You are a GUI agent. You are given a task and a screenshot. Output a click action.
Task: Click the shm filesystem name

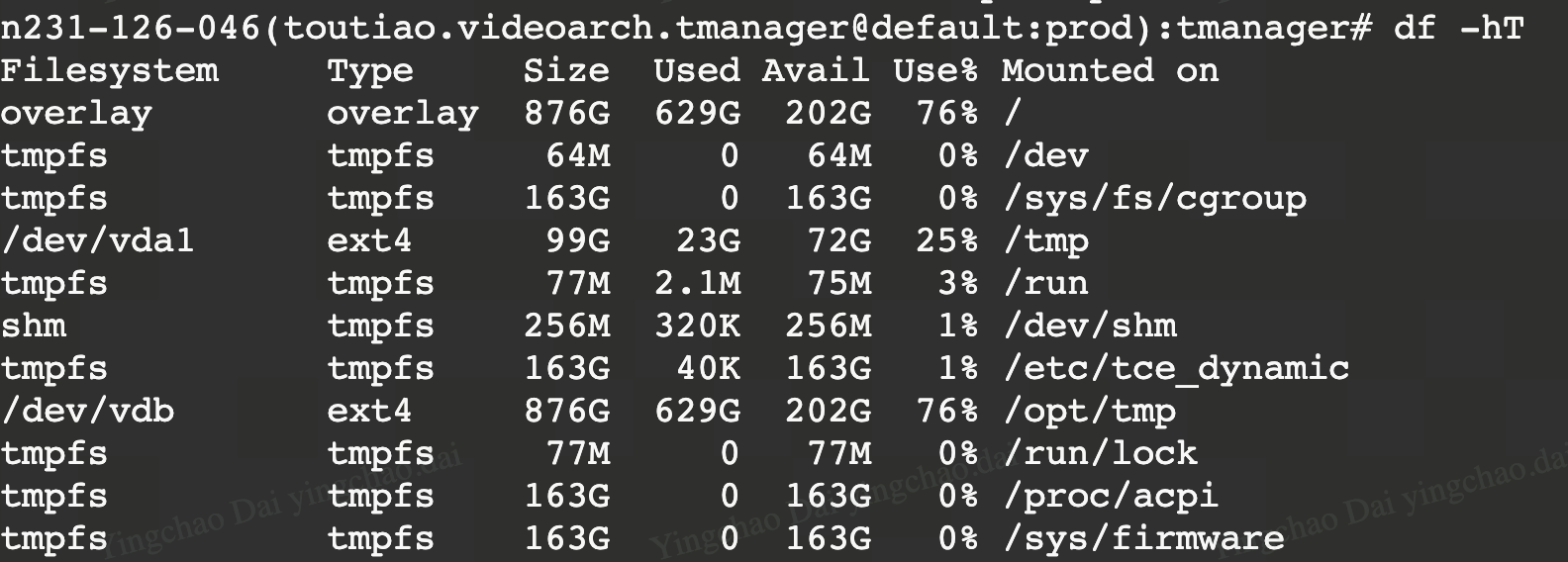pyautogui.click(x=34, y=326)
